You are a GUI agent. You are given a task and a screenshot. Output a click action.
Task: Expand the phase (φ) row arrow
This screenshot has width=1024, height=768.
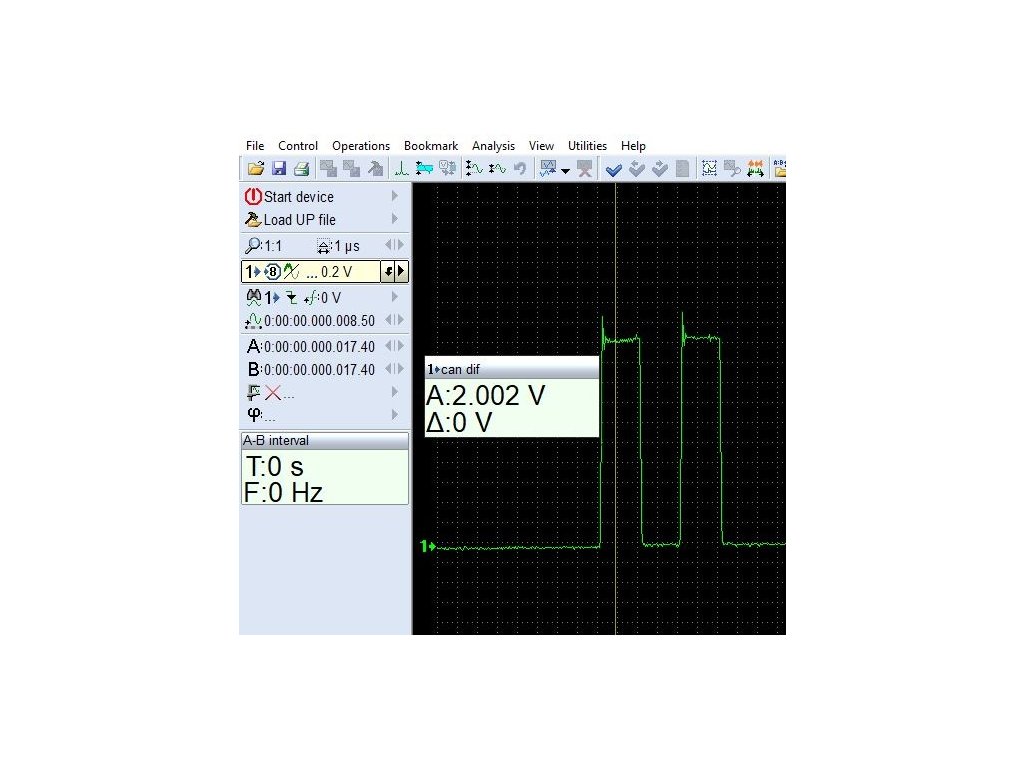394,414
